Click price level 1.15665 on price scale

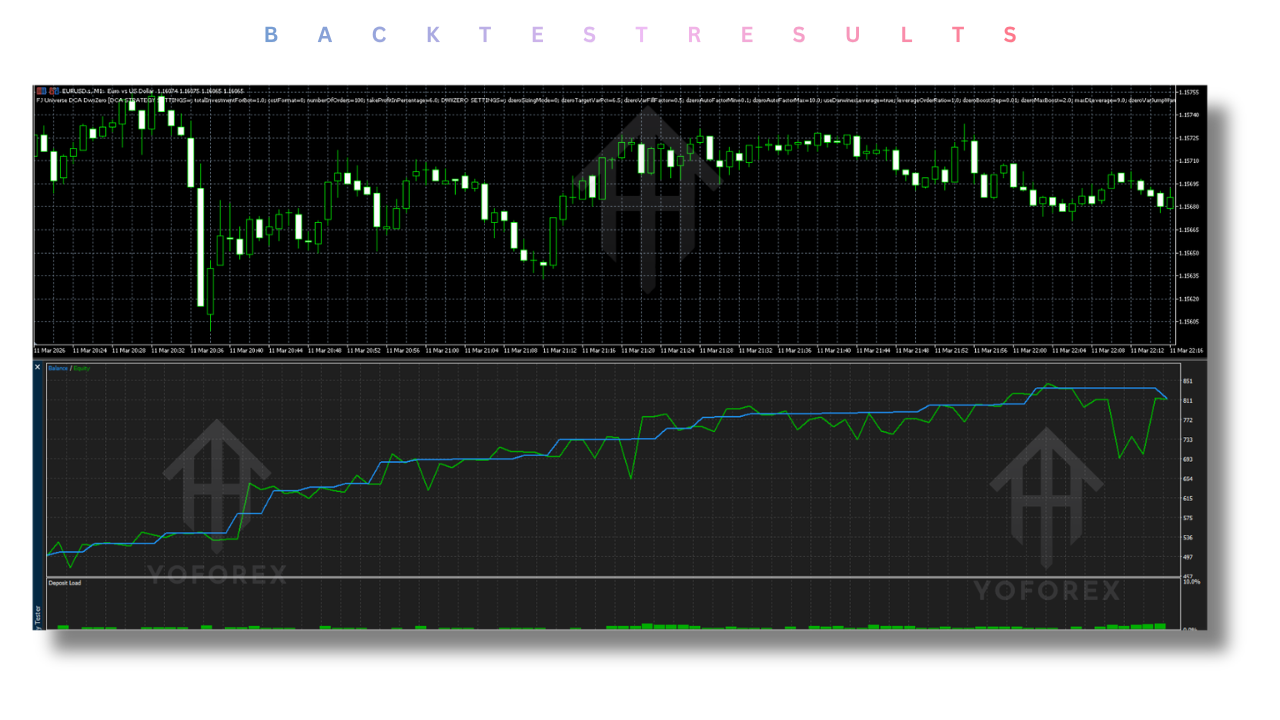[1189, 230]
